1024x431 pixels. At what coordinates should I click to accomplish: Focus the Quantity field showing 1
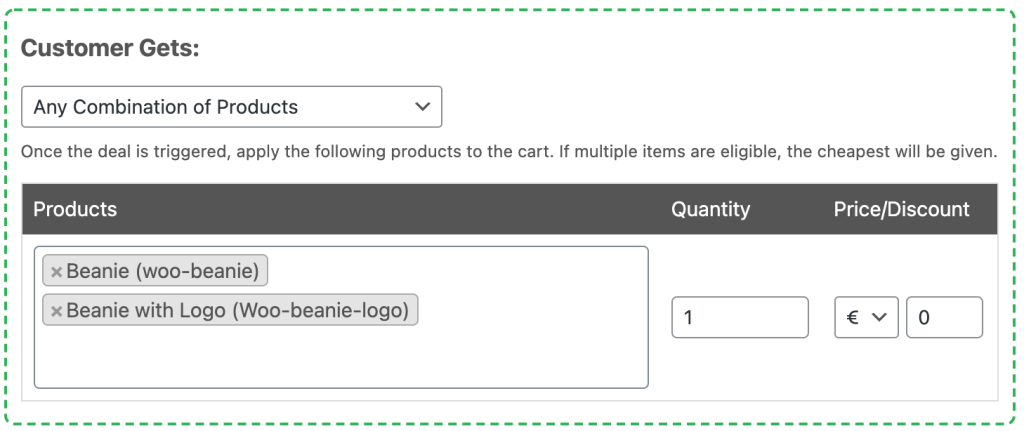[x=740, y=317]
